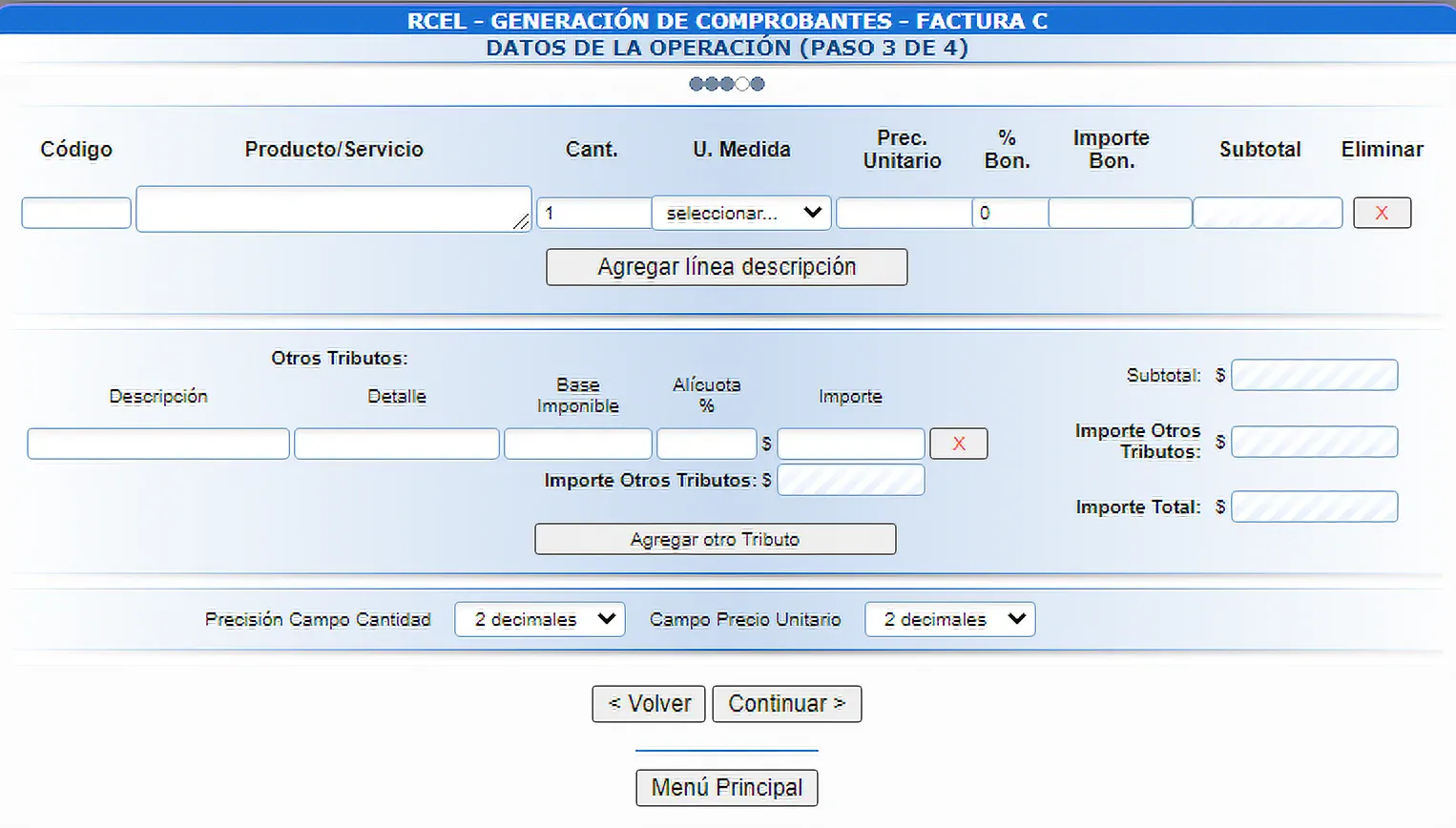
Task: Focus the % Bon. field
Action: click(x=1009, y=213)
